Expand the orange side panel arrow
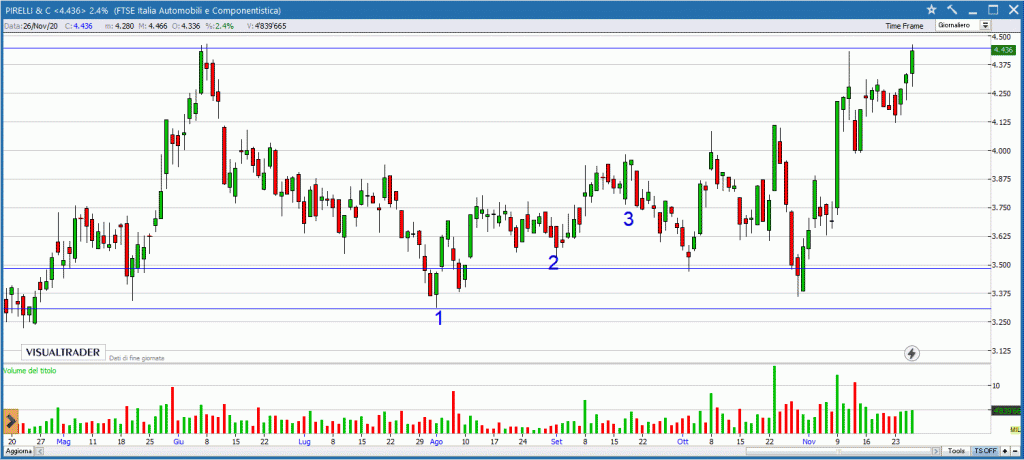 pos(11,420)
